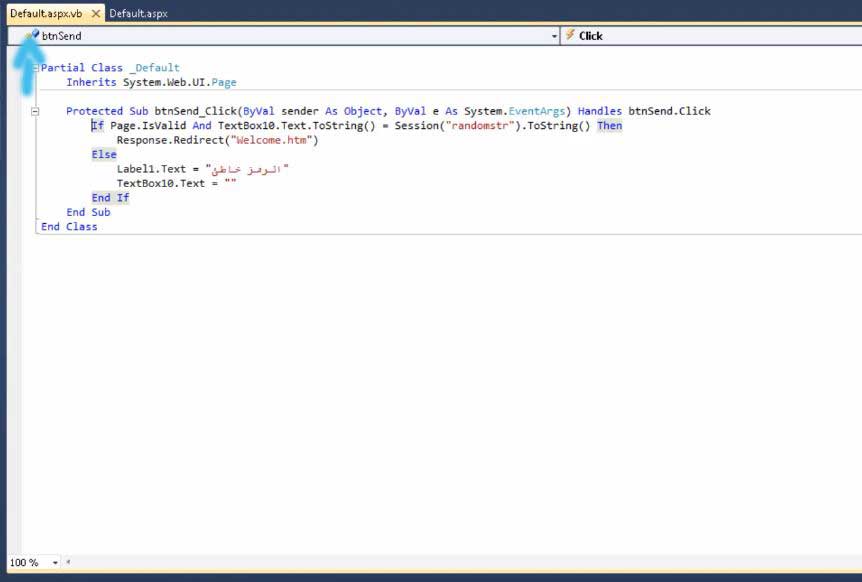Collapse the btnSend_Click Sub block
This screenshot has width=862, height=582.
pyautogui.click(x=35, y=111)
